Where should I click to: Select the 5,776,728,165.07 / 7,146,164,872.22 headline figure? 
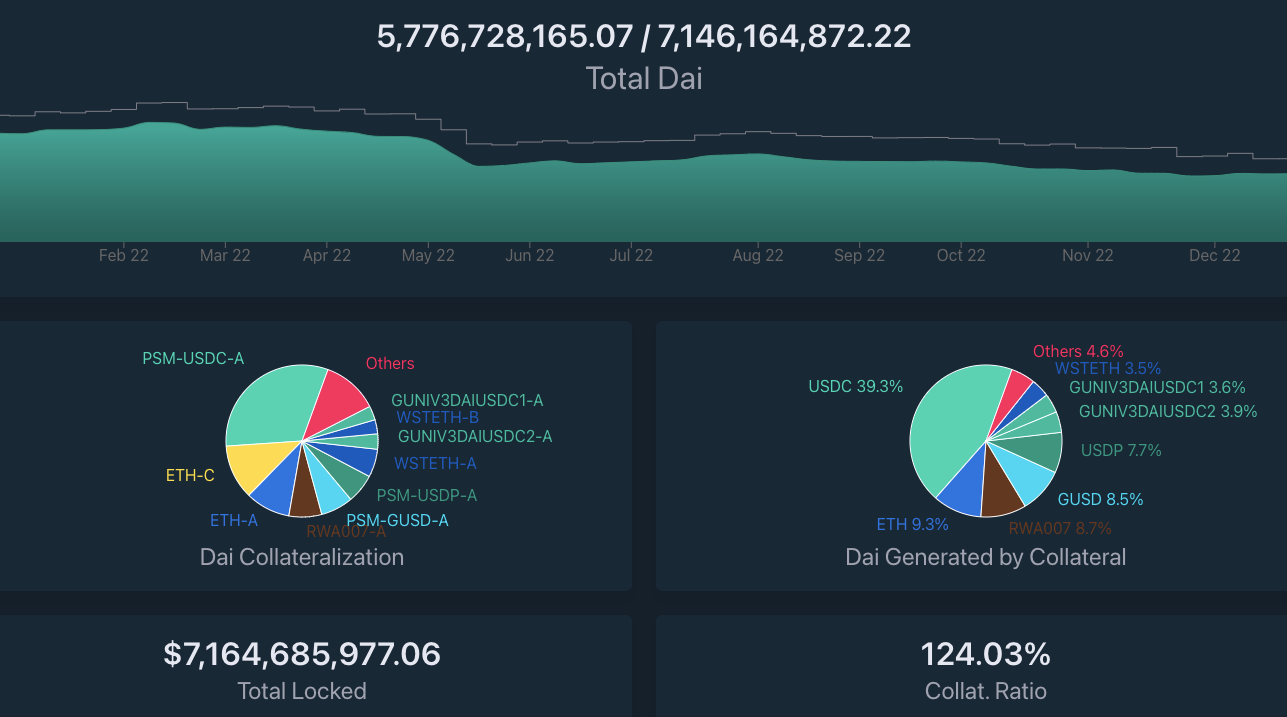click(644, 37)
